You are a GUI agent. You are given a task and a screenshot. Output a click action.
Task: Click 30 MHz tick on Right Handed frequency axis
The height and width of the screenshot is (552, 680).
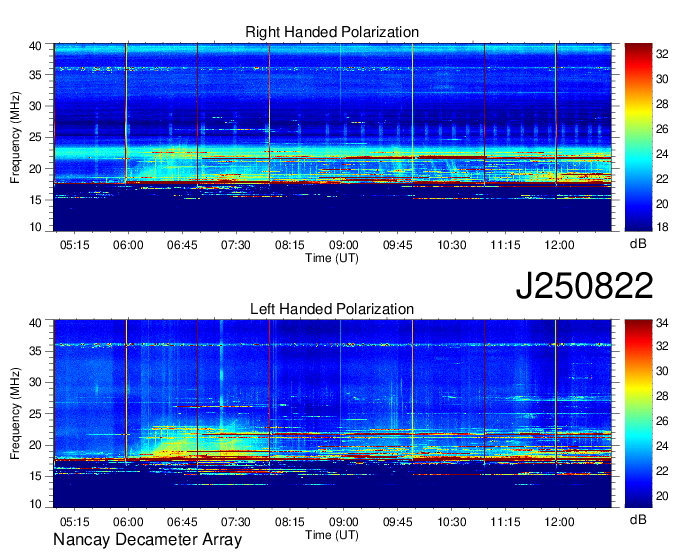point(36,106)
